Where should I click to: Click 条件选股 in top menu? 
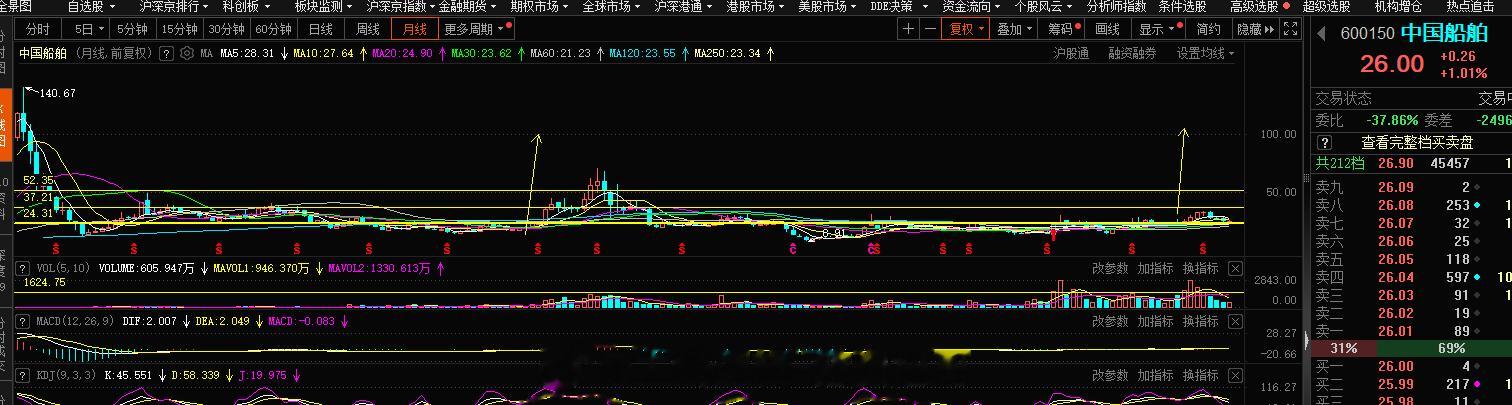tap(1182, 6)
